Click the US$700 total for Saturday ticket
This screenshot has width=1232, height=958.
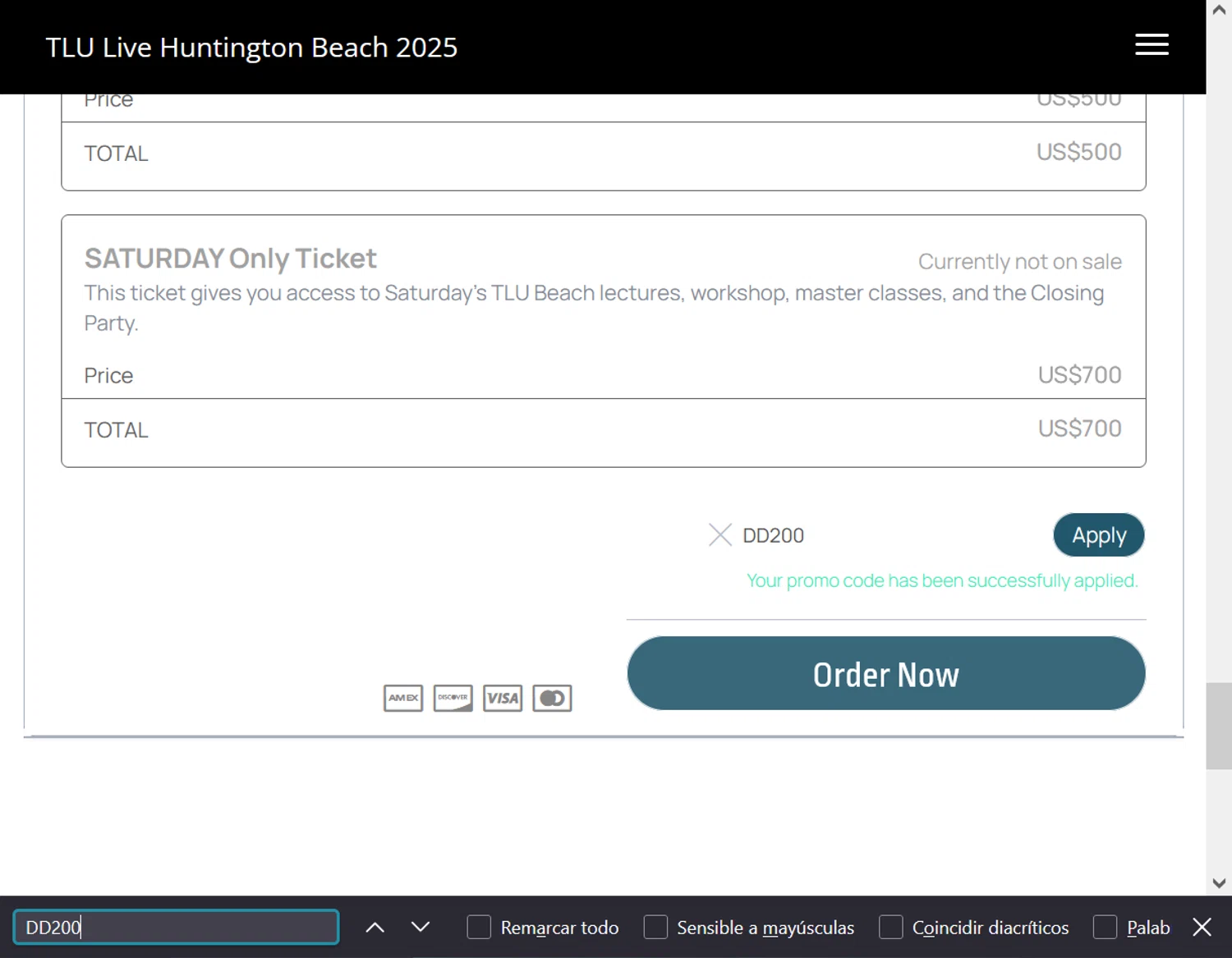(1079, 429)
